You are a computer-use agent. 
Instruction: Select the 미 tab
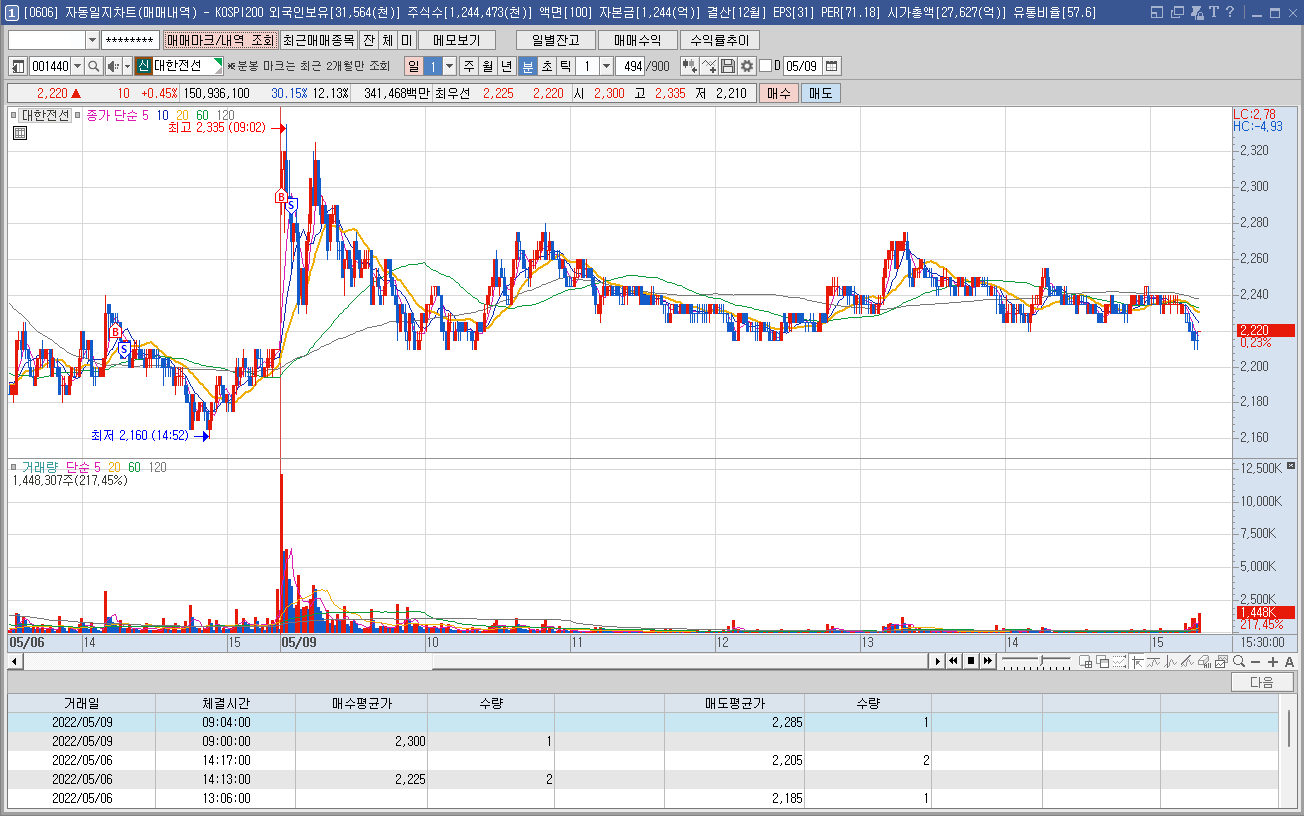[406, 40]
